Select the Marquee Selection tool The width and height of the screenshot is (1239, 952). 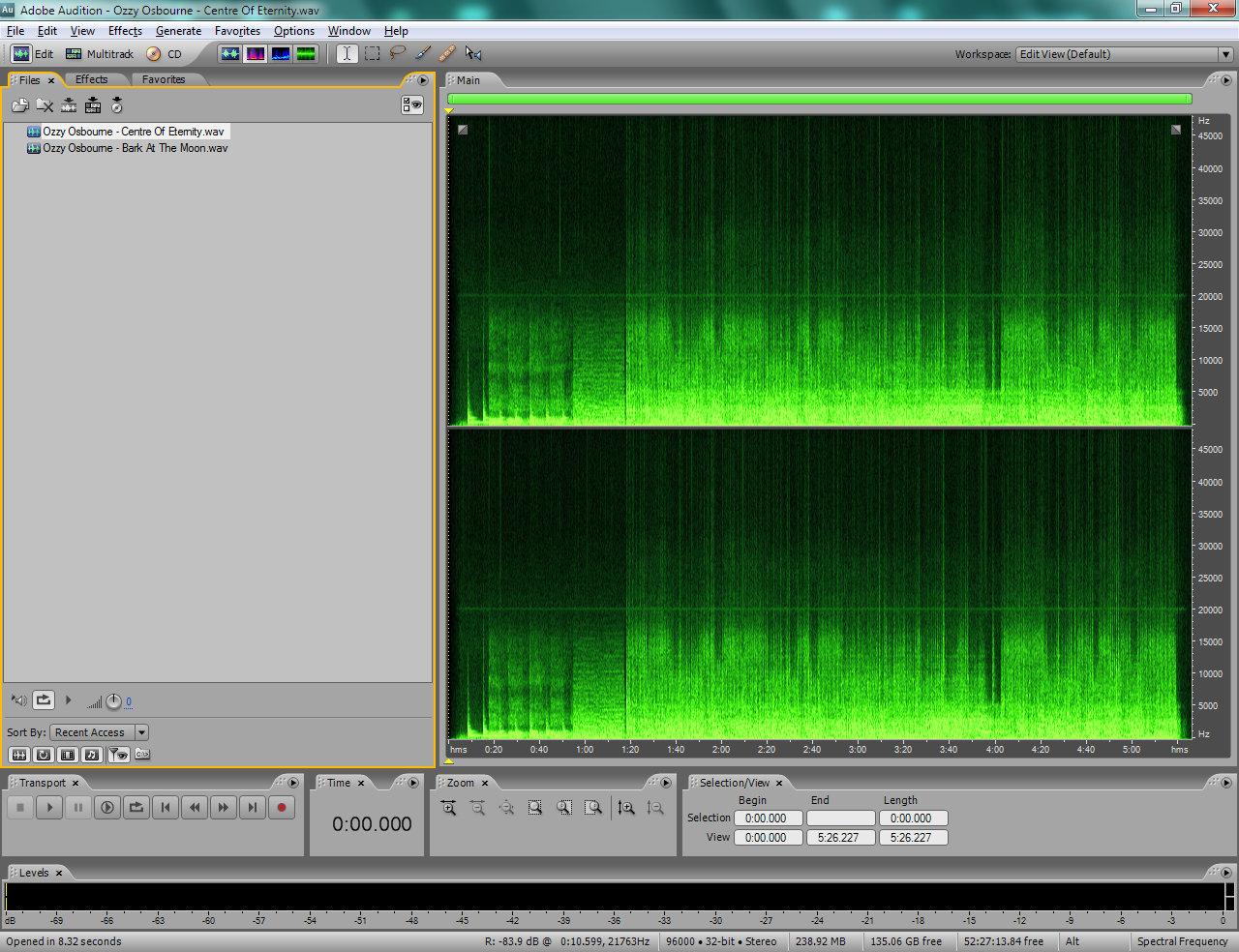pos(372,54)
